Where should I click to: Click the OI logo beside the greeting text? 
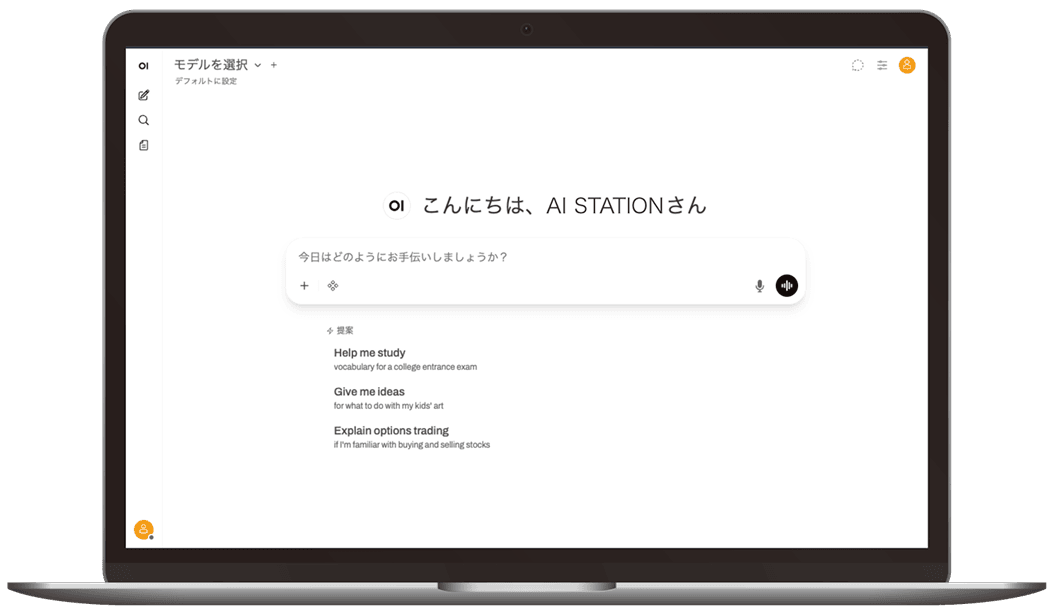397,205
